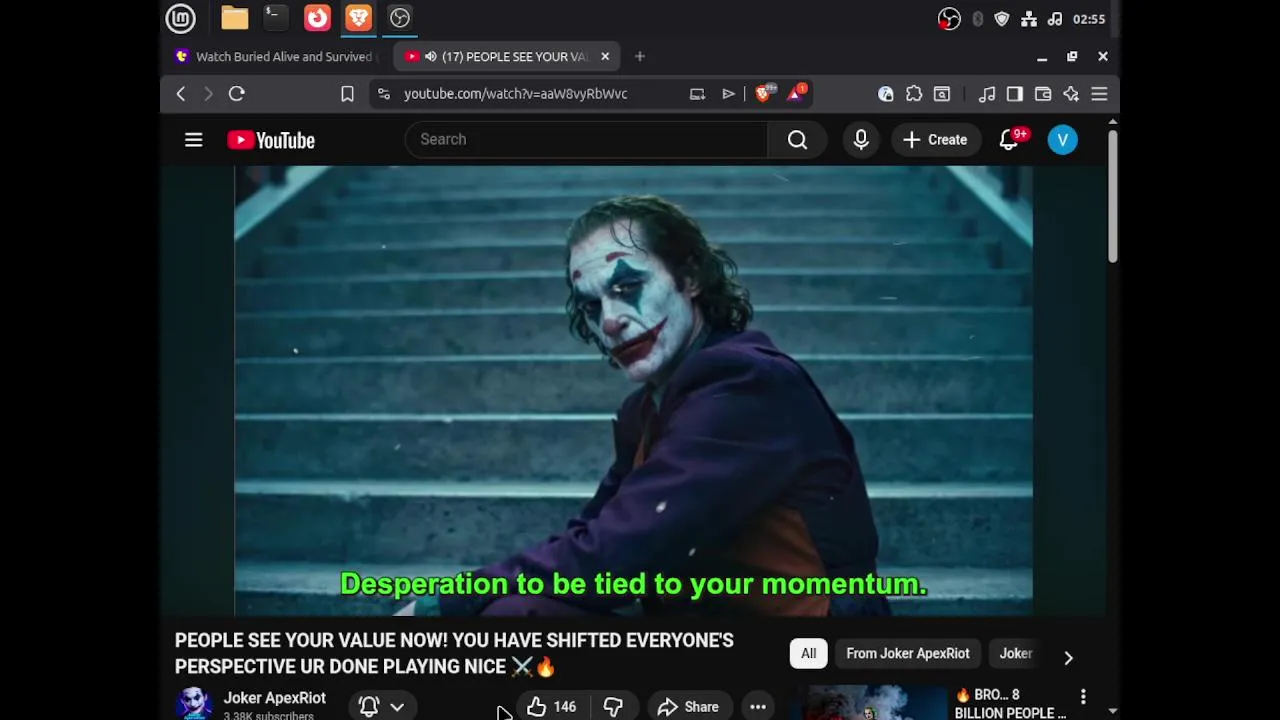The height and width of the screenshot is (720, 1280).
Task: Close the YouTube browser tab
Action: 605,57
